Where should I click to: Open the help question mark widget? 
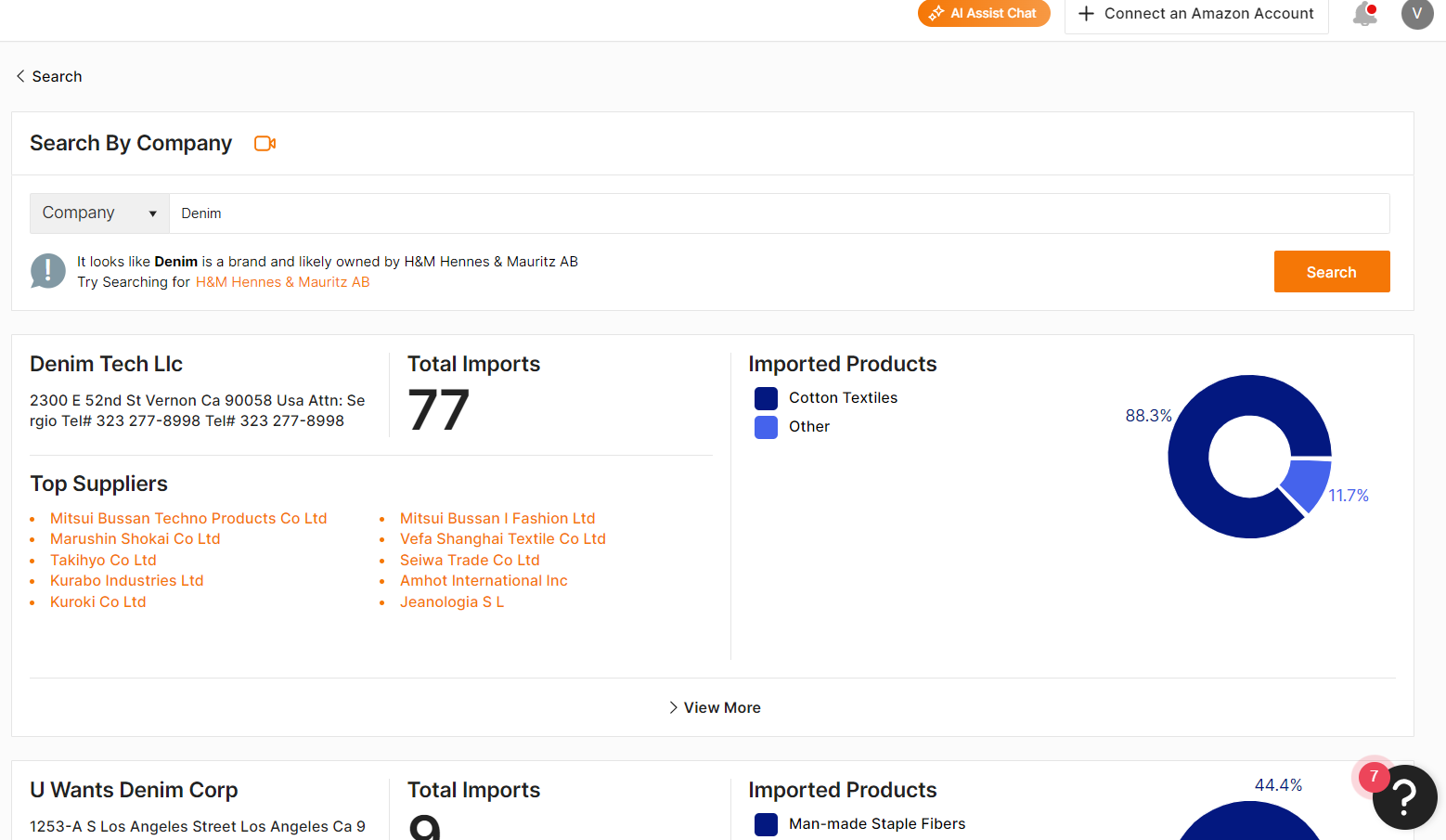(1404, 797)
